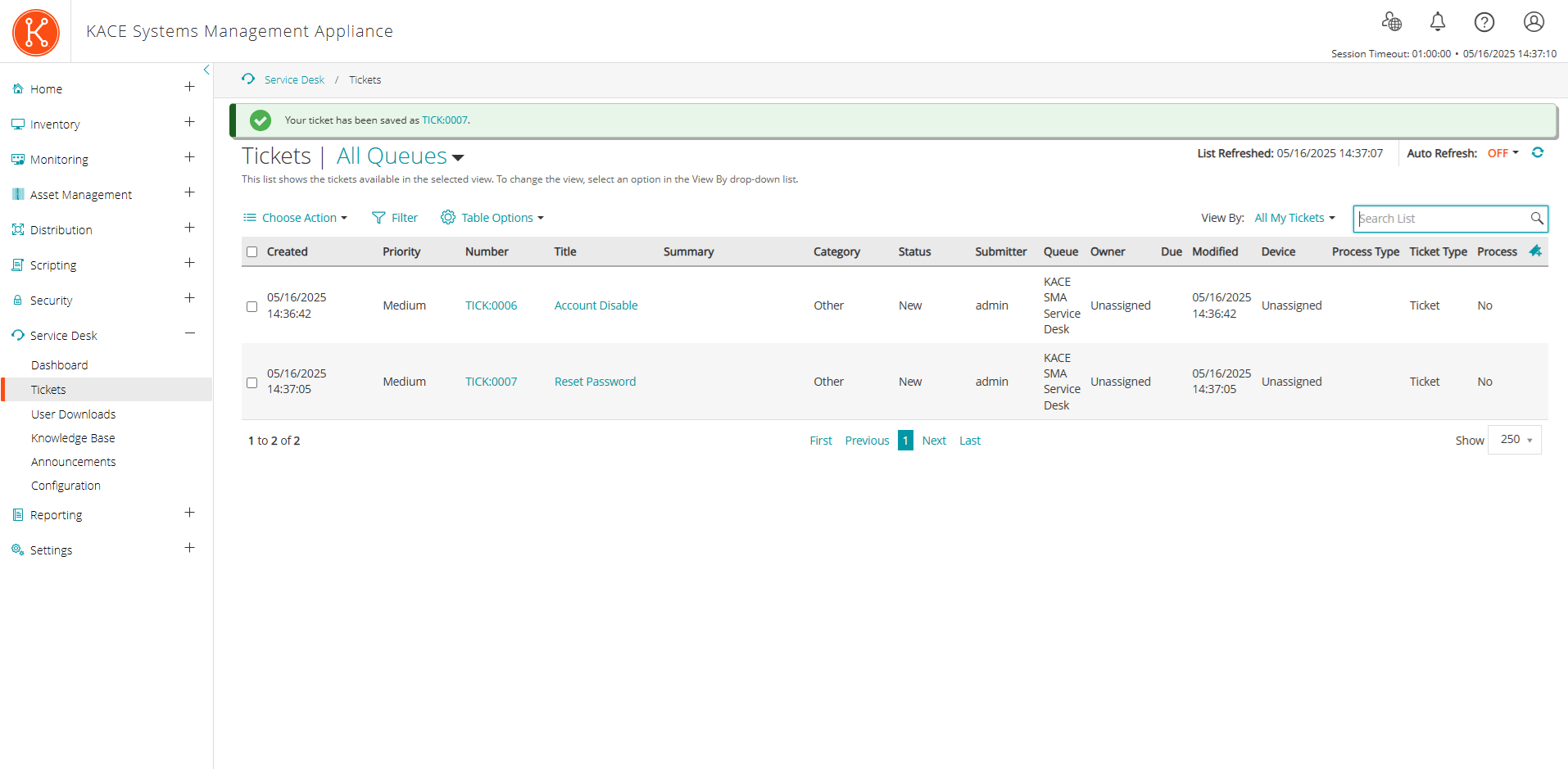Click the Filter funnel icon
The image size is (1568, 769).
coord(378,218)
